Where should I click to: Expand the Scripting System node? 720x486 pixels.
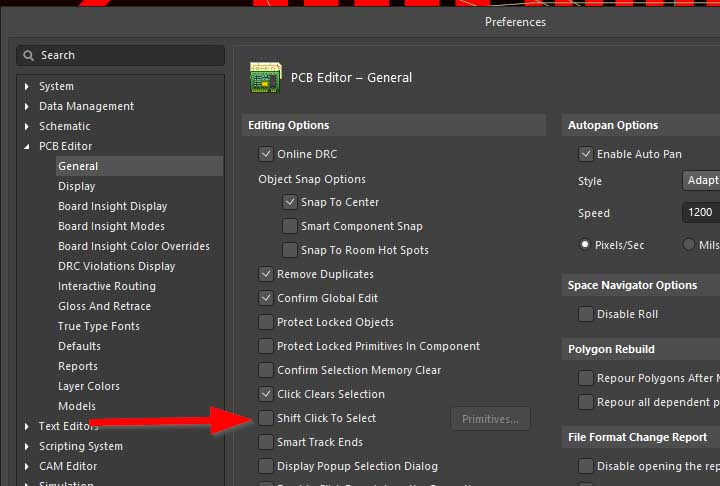27,447
